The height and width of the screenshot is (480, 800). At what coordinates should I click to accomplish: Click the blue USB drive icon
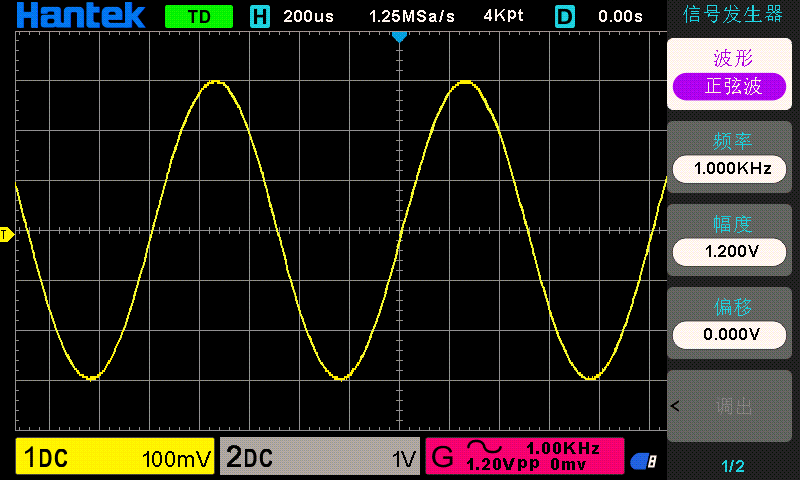coord(643,460)
